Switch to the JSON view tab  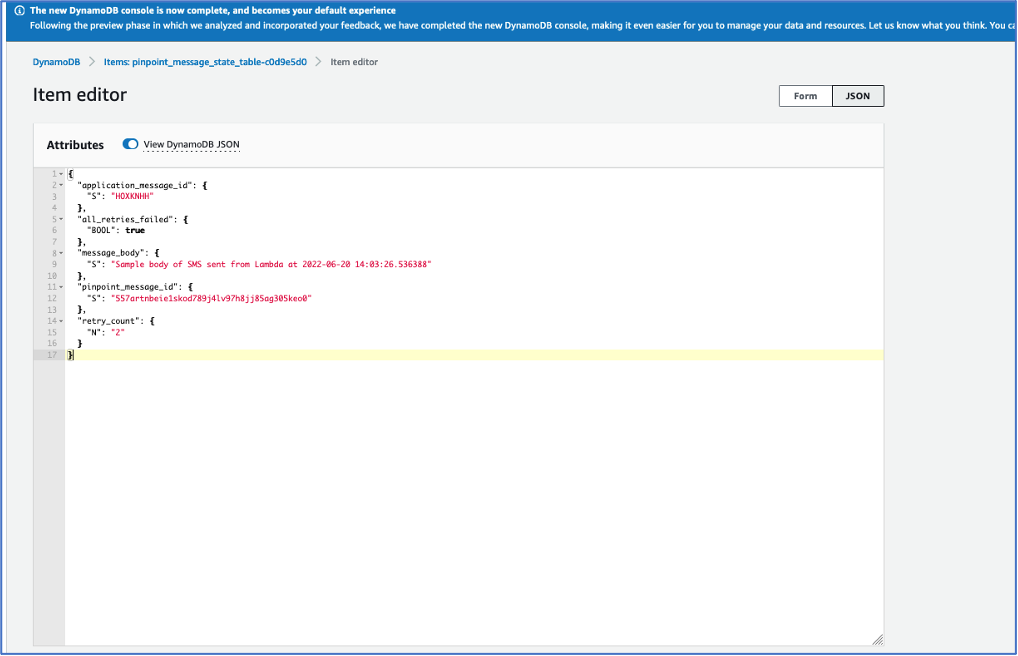[x=858, y=96]
